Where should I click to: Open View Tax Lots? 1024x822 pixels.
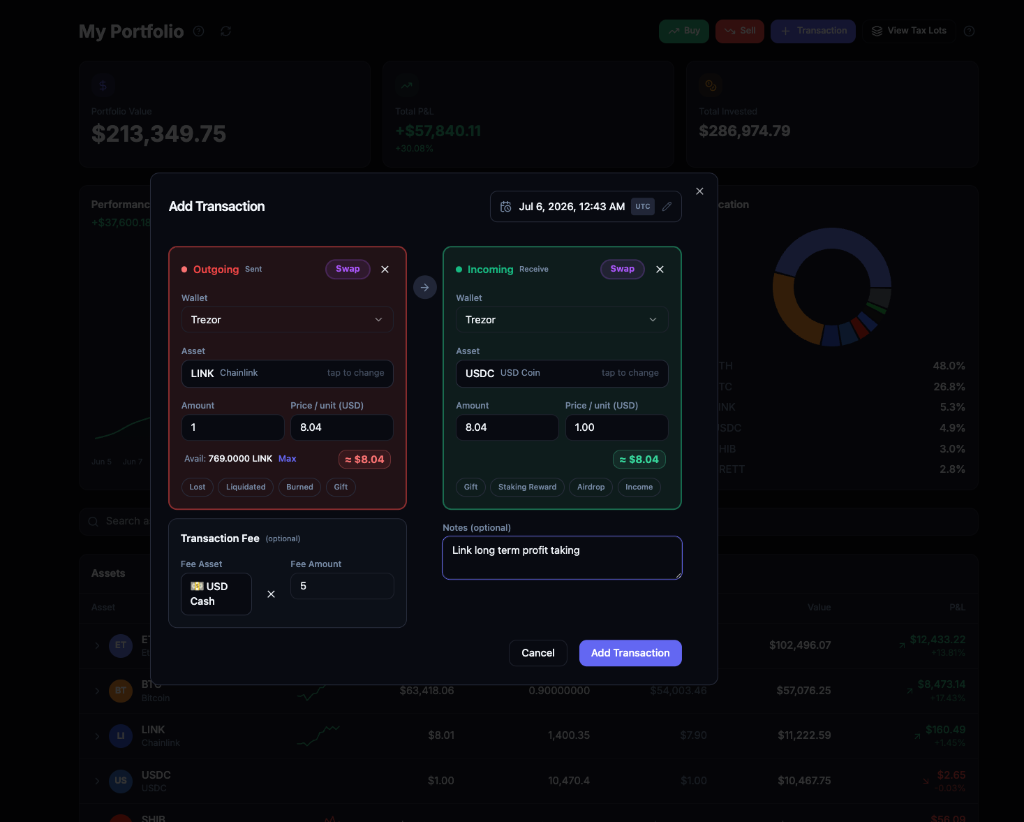(909, 31)
